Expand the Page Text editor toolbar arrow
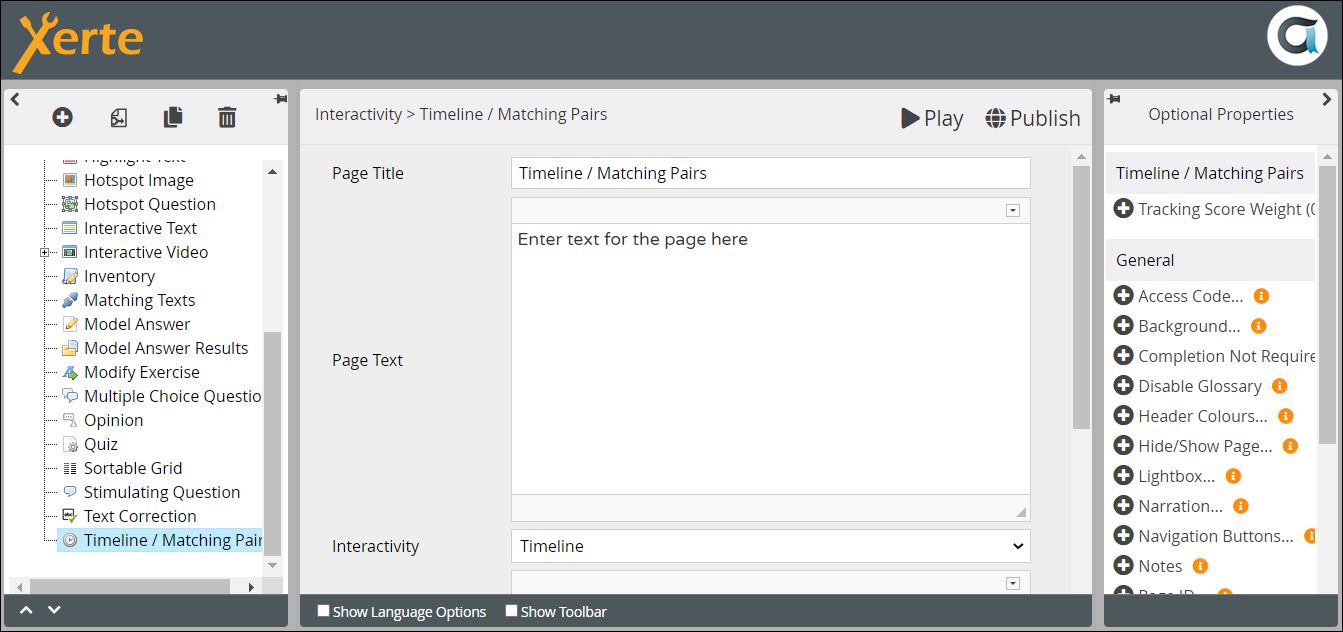The image size is (1343, 632). coord(1012,210)
